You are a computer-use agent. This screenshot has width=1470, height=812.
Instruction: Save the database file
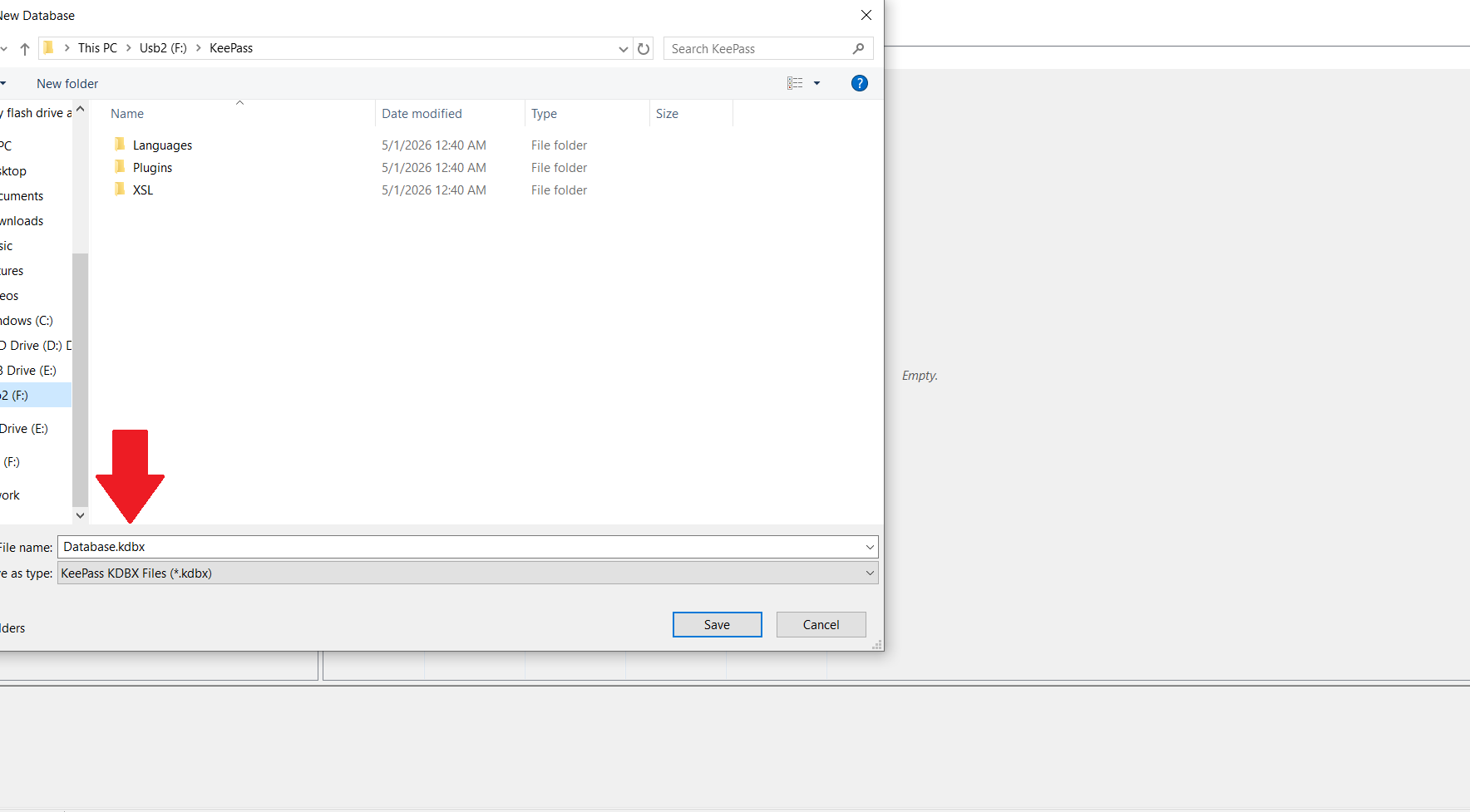pos(717,624)
